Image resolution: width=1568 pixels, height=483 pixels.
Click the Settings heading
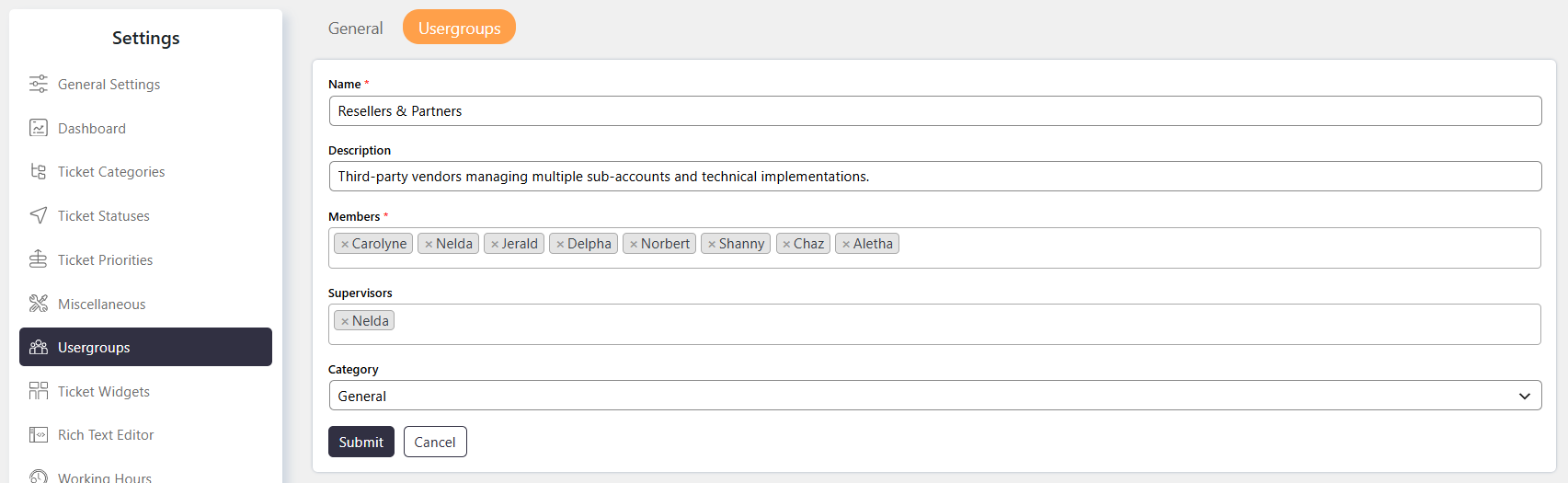point(145,38)
